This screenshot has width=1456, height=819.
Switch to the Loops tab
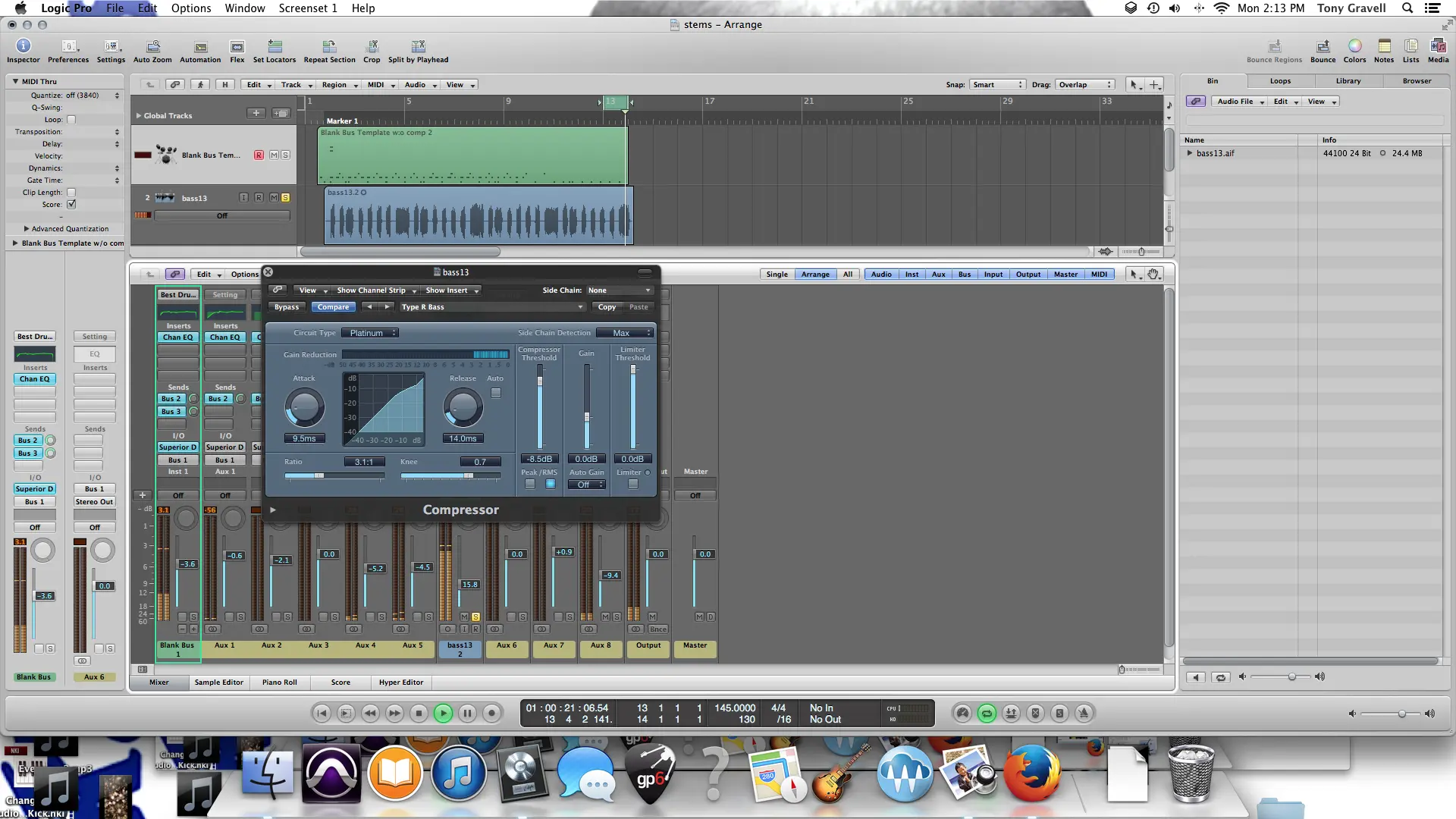point(1280,81)
